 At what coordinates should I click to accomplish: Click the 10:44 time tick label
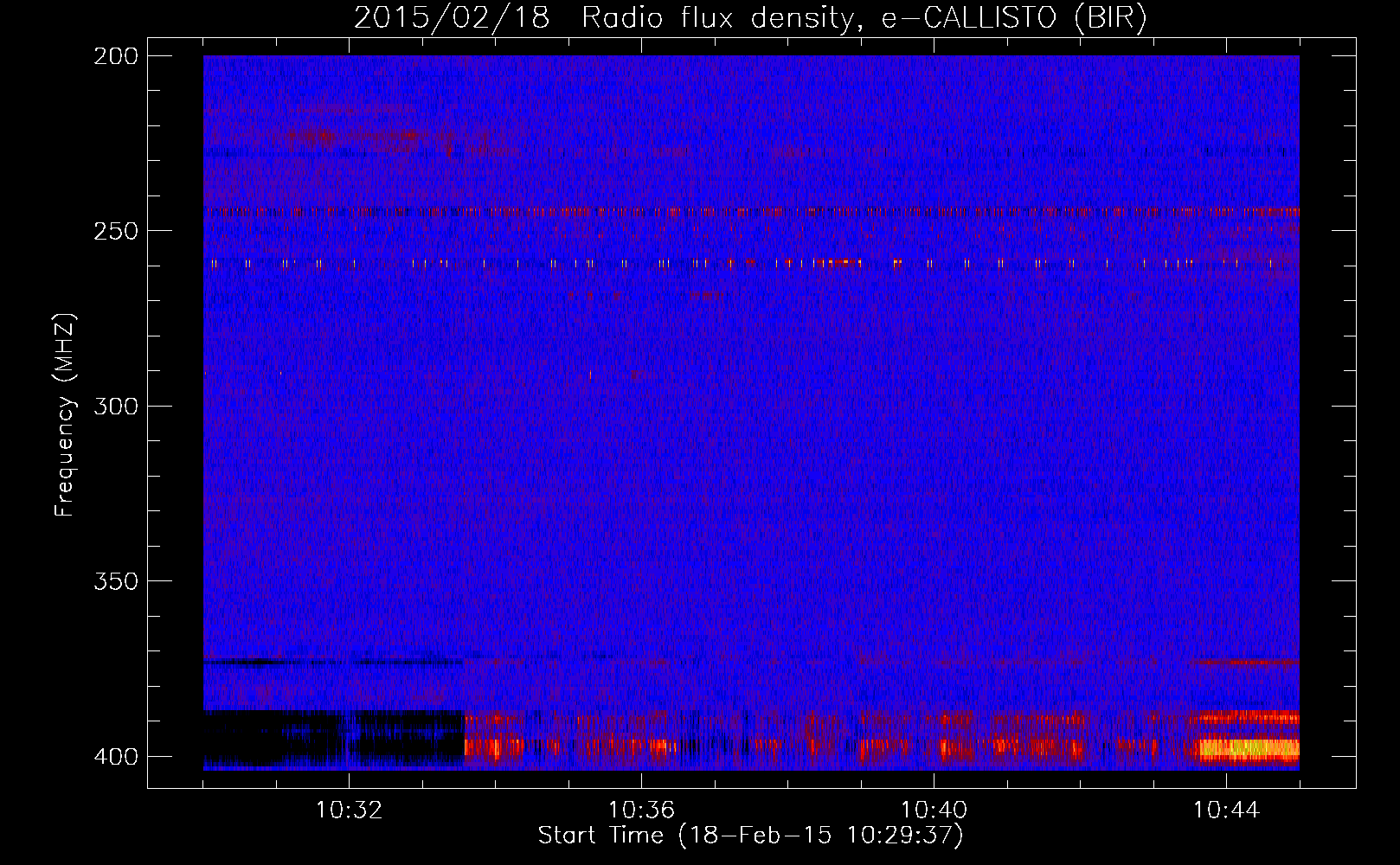pyautogui.click(x=1226, y=811)
